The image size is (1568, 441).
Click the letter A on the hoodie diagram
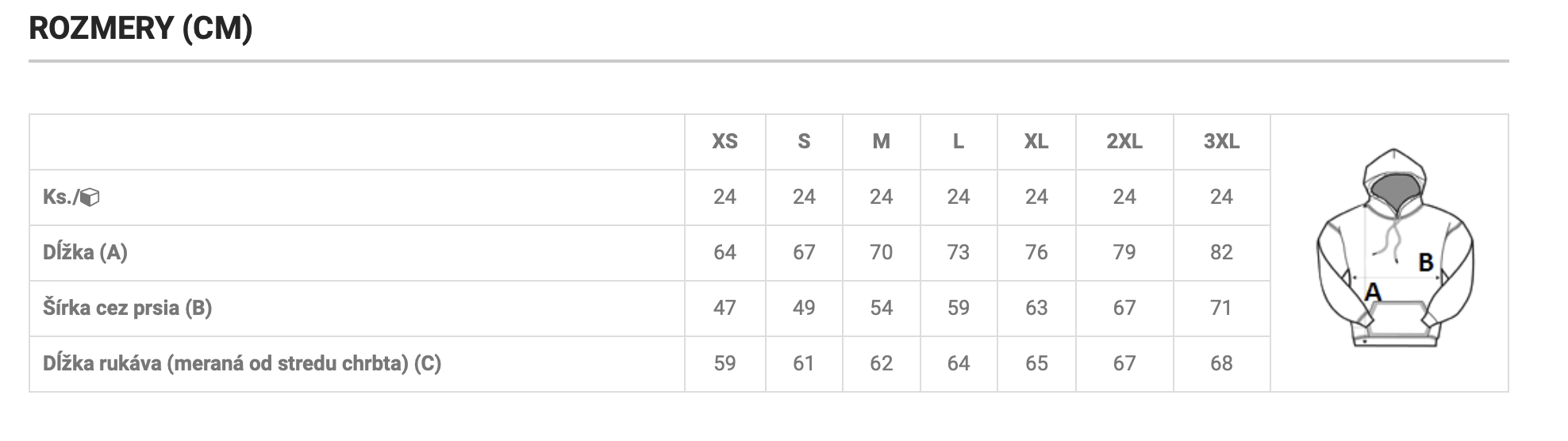[1373, 292]
